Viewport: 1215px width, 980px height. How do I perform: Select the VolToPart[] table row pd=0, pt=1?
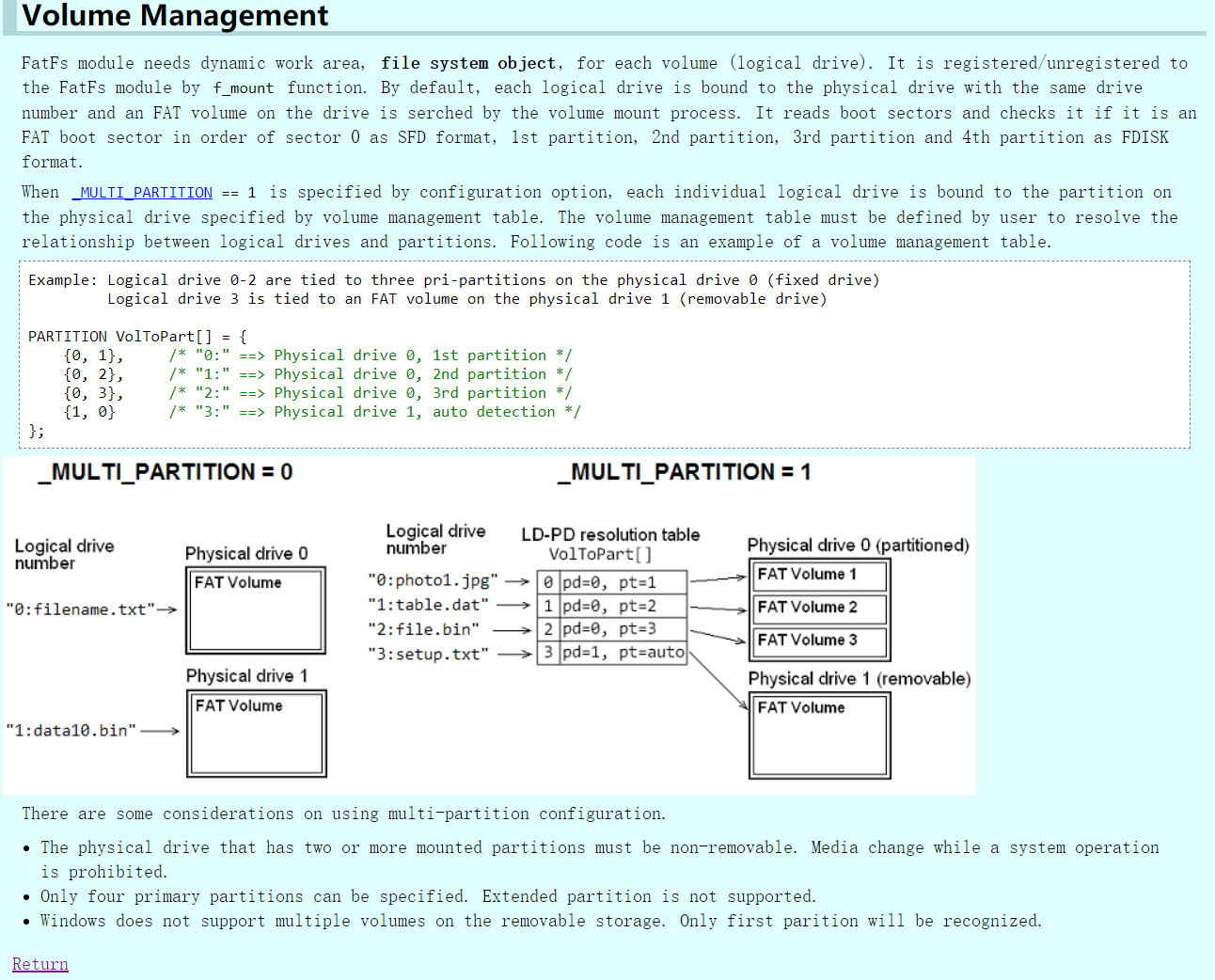tap(611, 581)
